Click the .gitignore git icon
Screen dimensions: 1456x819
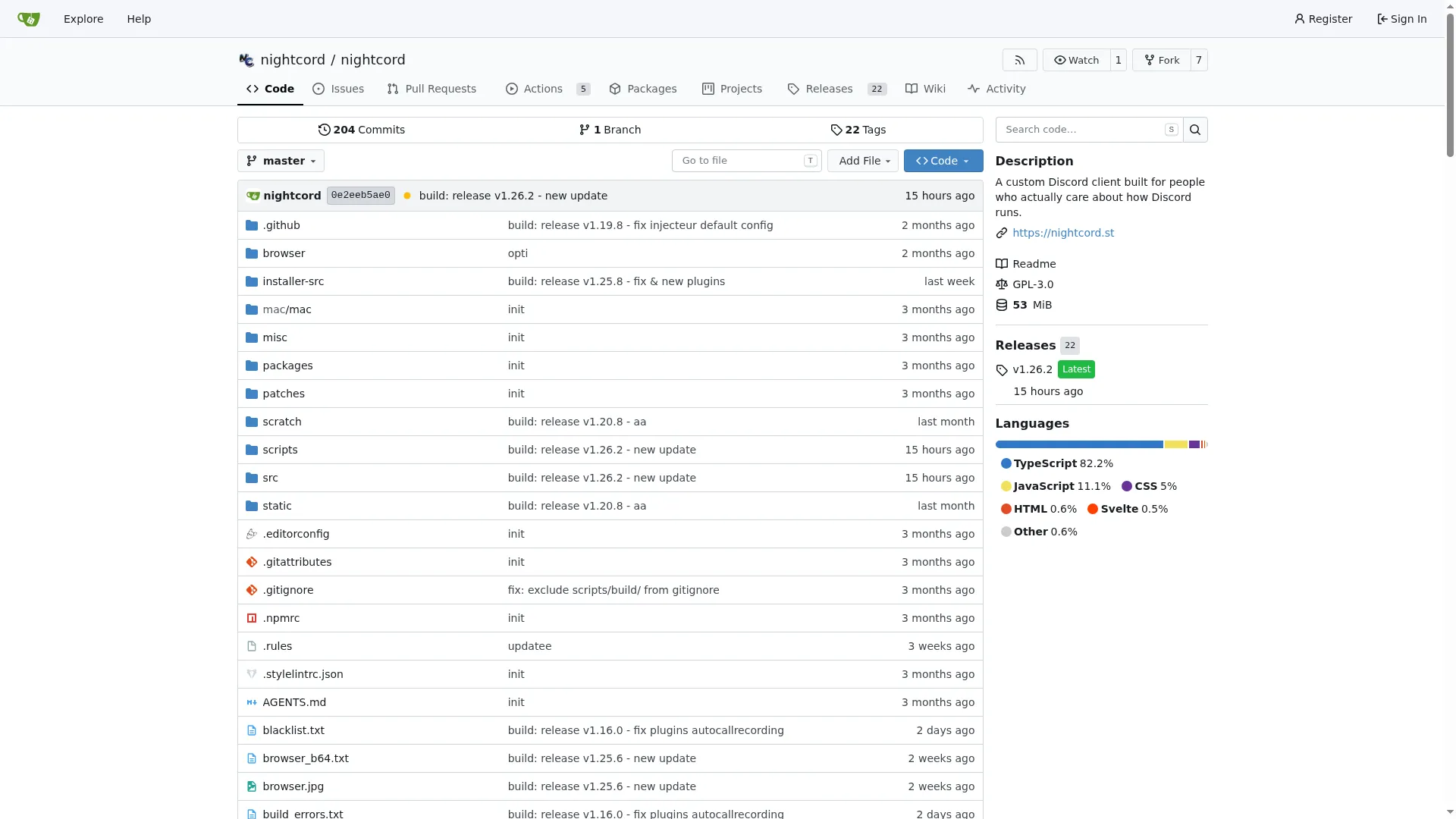(x=252, y=590)
